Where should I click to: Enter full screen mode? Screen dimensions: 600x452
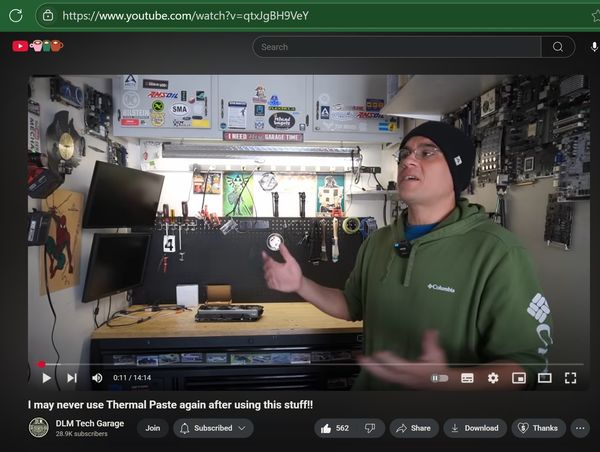[x=571, y=378]
